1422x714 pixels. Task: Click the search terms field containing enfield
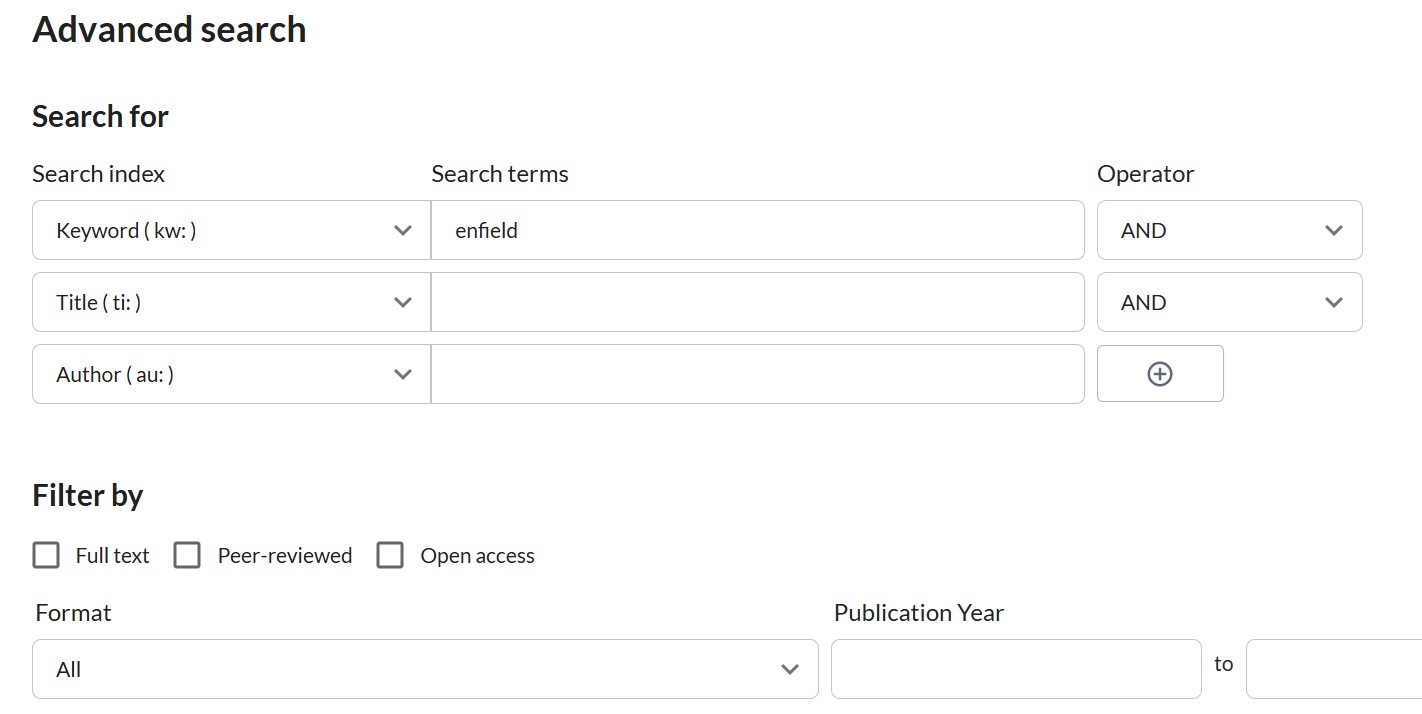757,231
